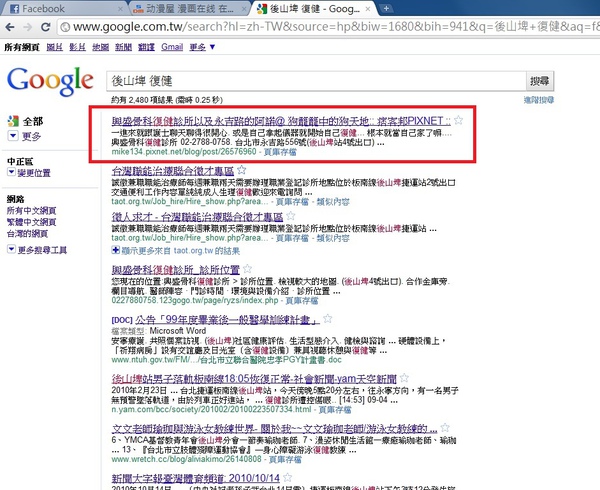Open the 後山埤站男子落軌 yam news result

[x=254, y=379]
